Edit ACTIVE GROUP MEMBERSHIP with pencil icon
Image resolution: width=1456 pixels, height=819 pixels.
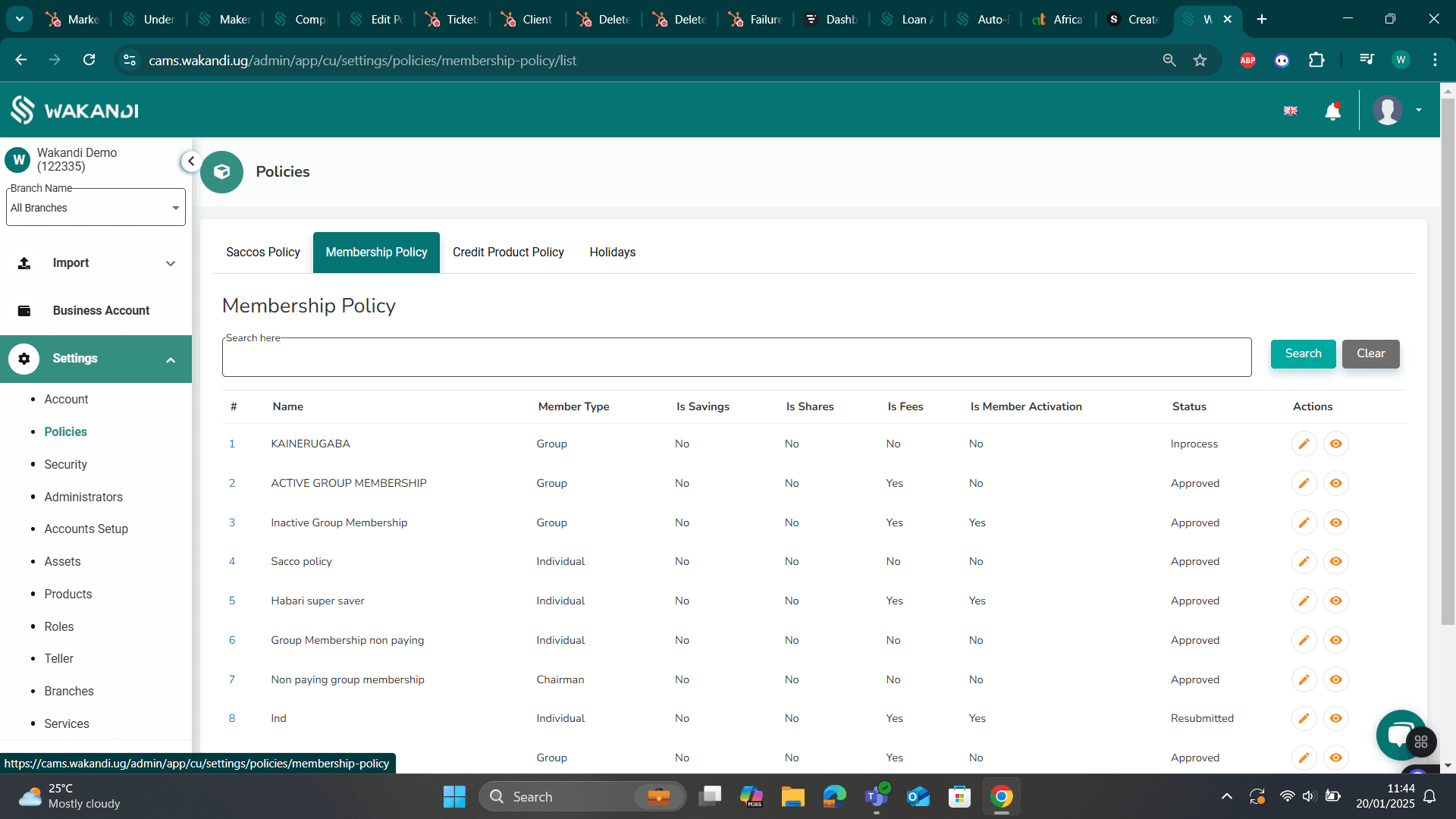pyautogui.click(x=1304, y=483)
